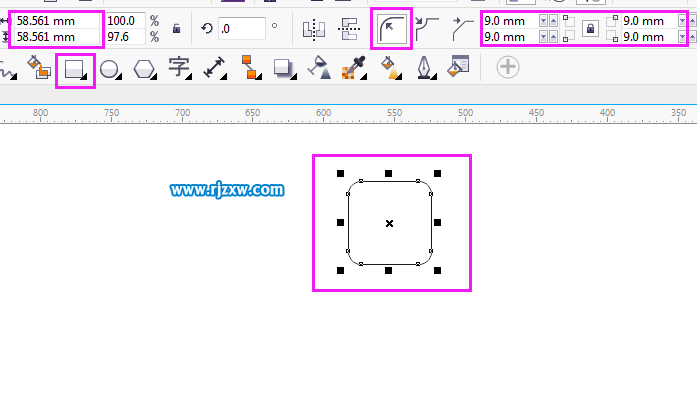
Task: Click the top-center selection handle
Action: tap(389, 173)
